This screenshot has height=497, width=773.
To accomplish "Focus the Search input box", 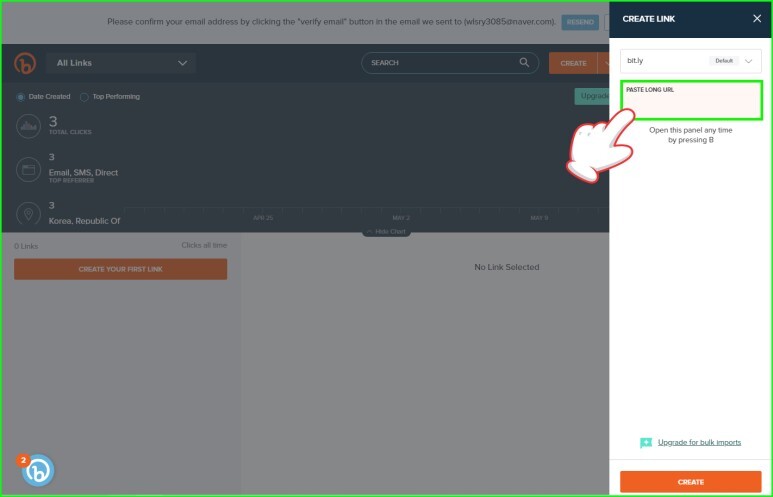I will (450, 63).
